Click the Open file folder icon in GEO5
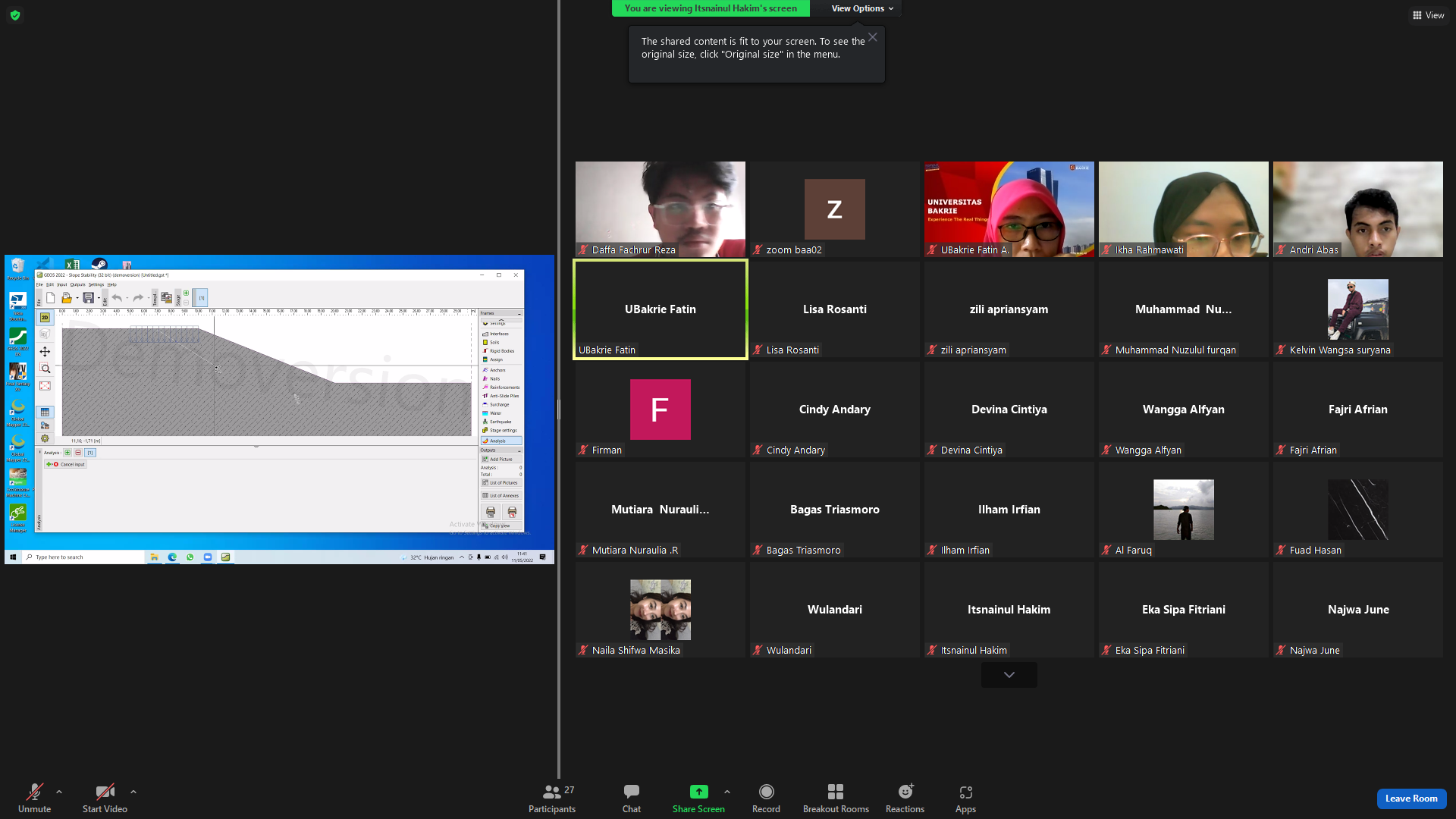1456x819 pixels. pos(67,298)
